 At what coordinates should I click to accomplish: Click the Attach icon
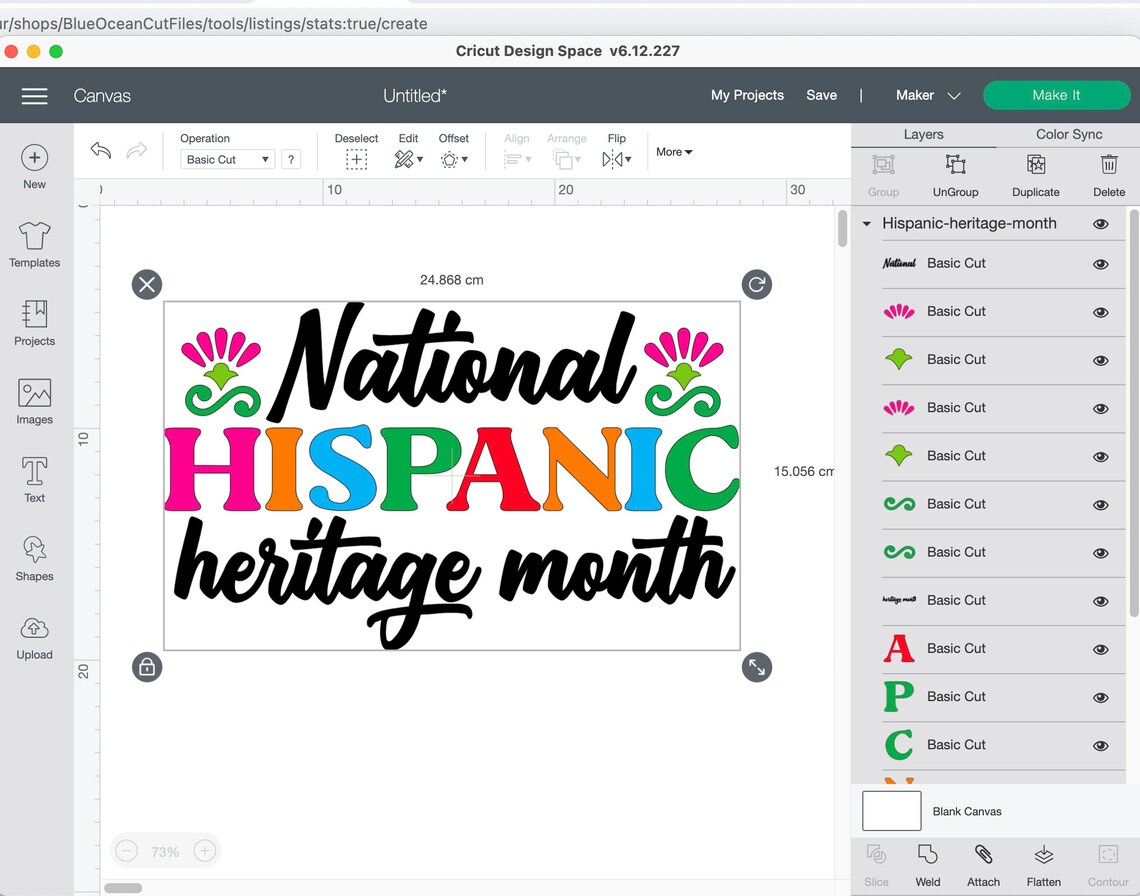coord(983,860)
